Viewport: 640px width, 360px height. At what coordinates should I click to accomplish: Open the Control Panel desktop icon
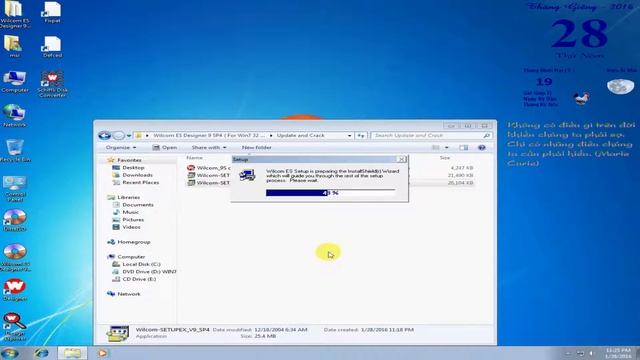pos(15,189)
